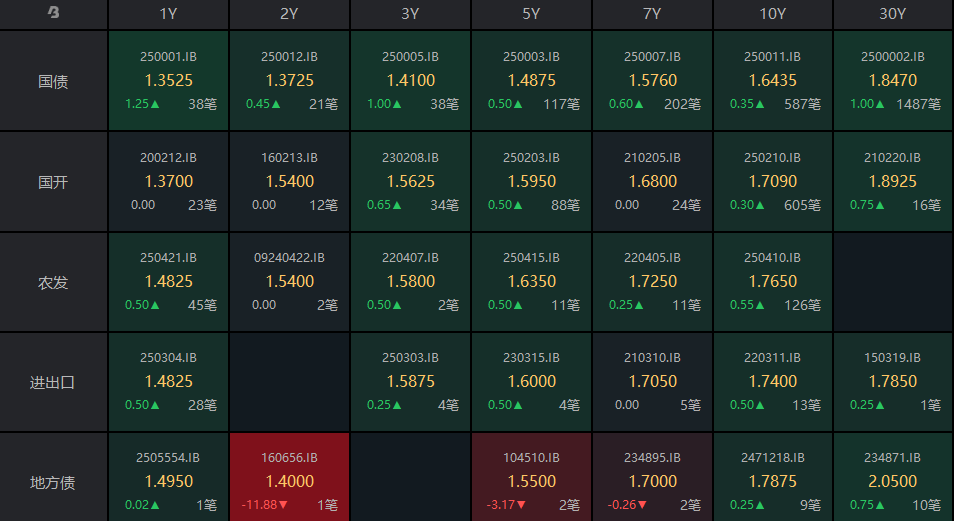Click the 210205.IB bond at 1.6800
954x521 pixels.
(652, 181)
